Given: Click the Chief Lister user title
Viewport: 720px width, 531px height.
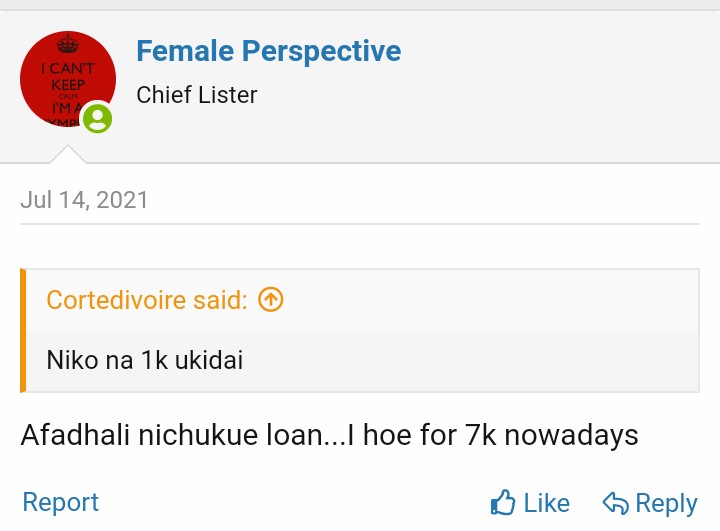Looking at the screenshot, I should click(x=197, y=95).
